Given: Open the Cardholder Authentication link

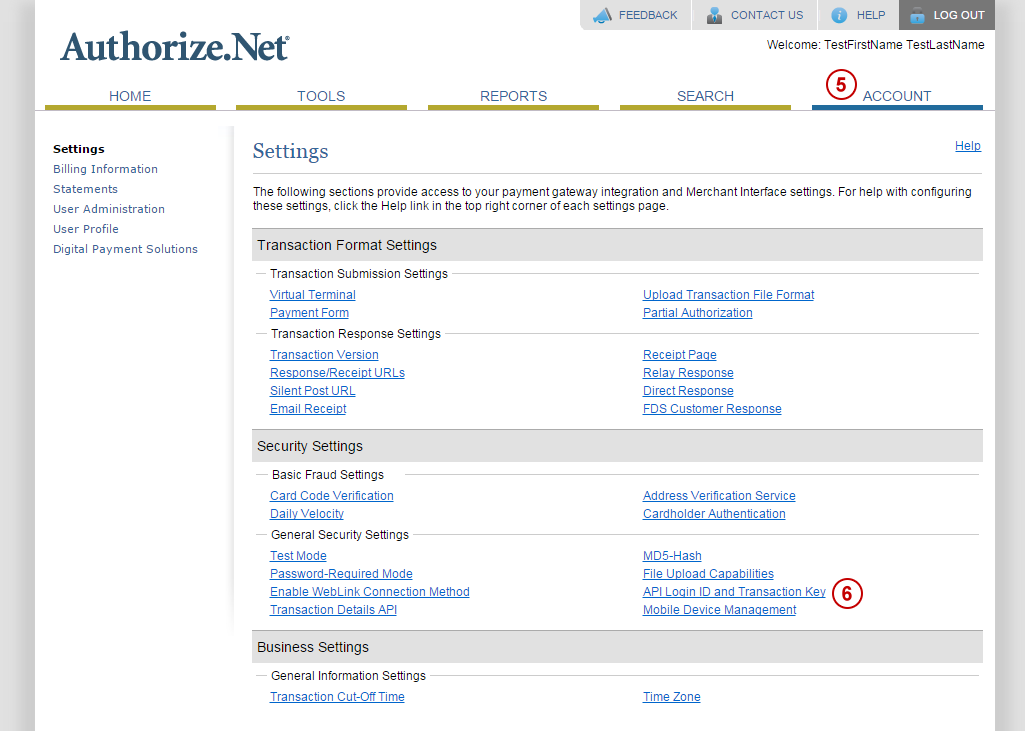Looking at the screenshot, I should (x=714, y=514).
